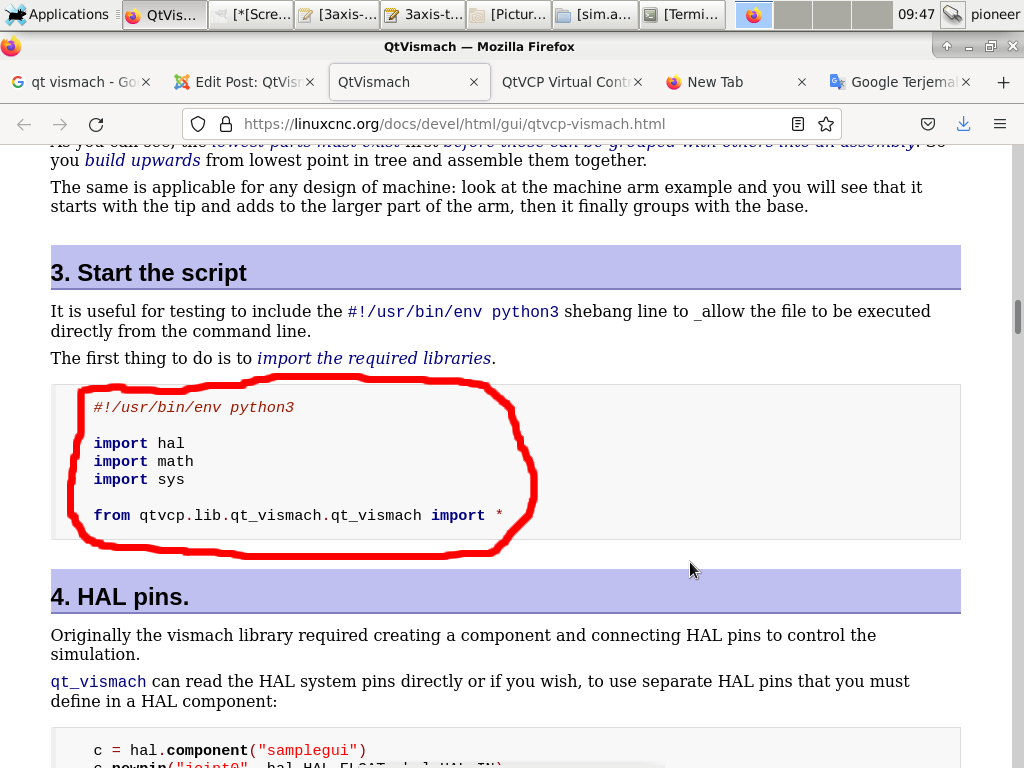Toggle reader view icon in the address bar
Screen dimensions: 1024x768
798,124
